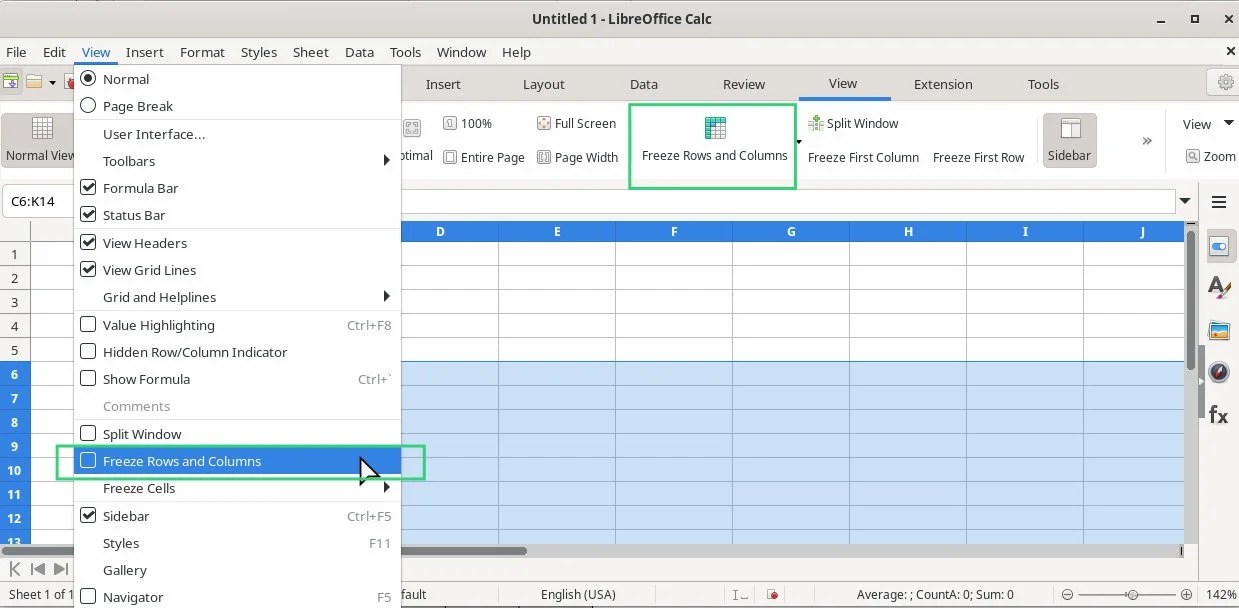Expand the Toolbars submenu
The height and width of the screenshot is (608, 1239).
pyautogui.click(x=128, y=160)
